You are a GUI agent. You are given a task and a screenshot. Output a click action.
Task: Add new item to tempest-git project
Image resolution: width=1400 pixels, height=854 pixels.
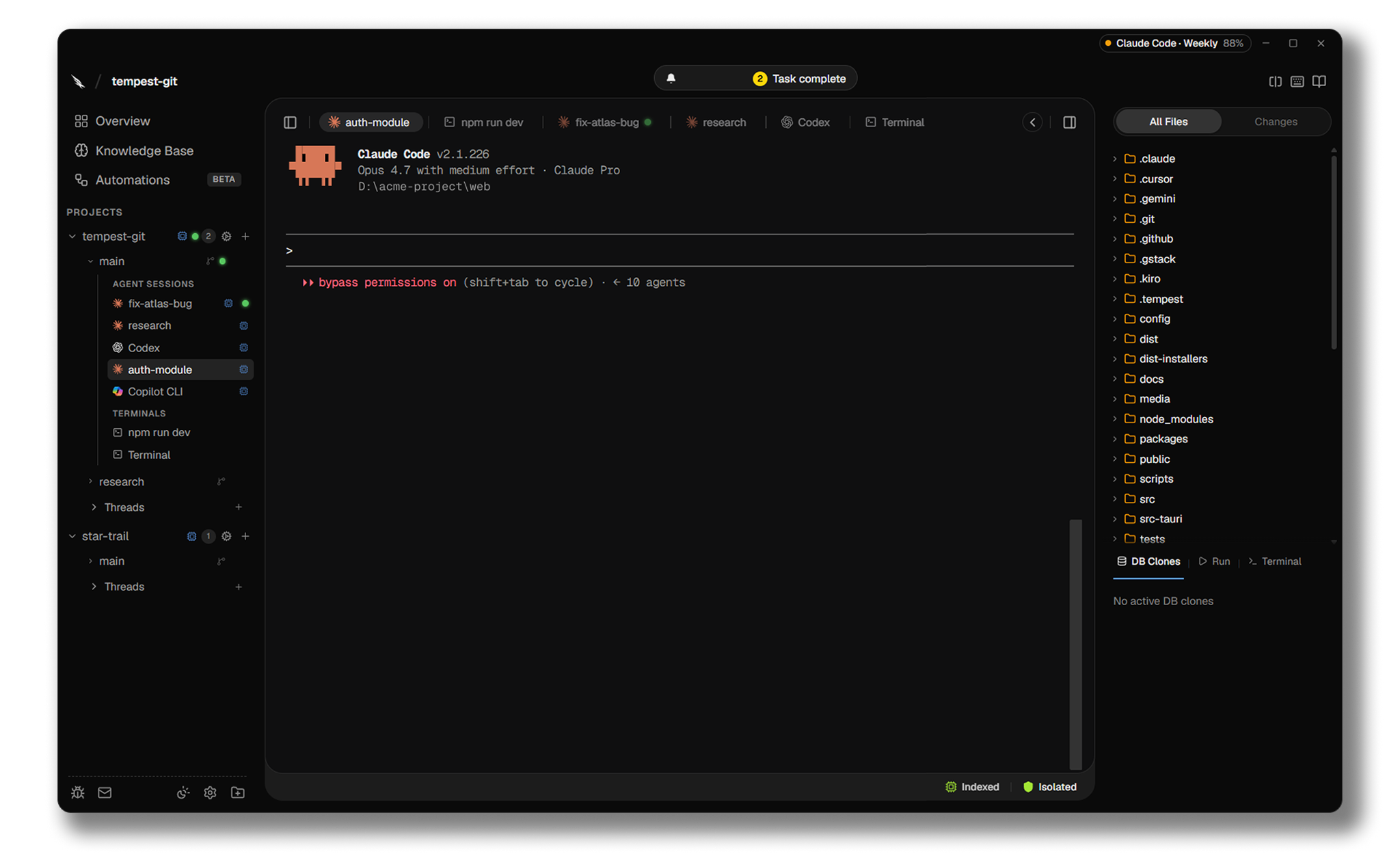245,237
